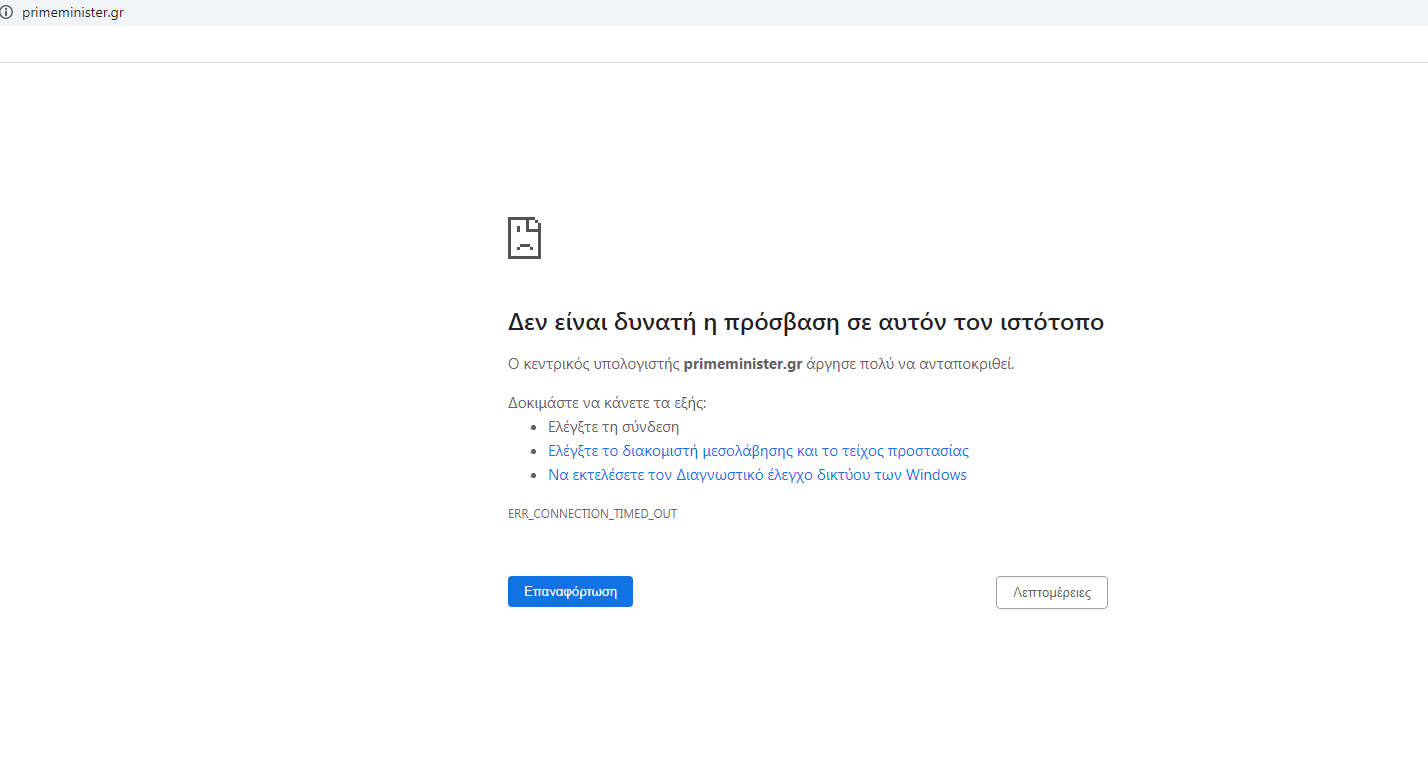Screen dimensions: 1428x757
Task: Run the Windows network diagnostics link
Action: pos(757,475)
